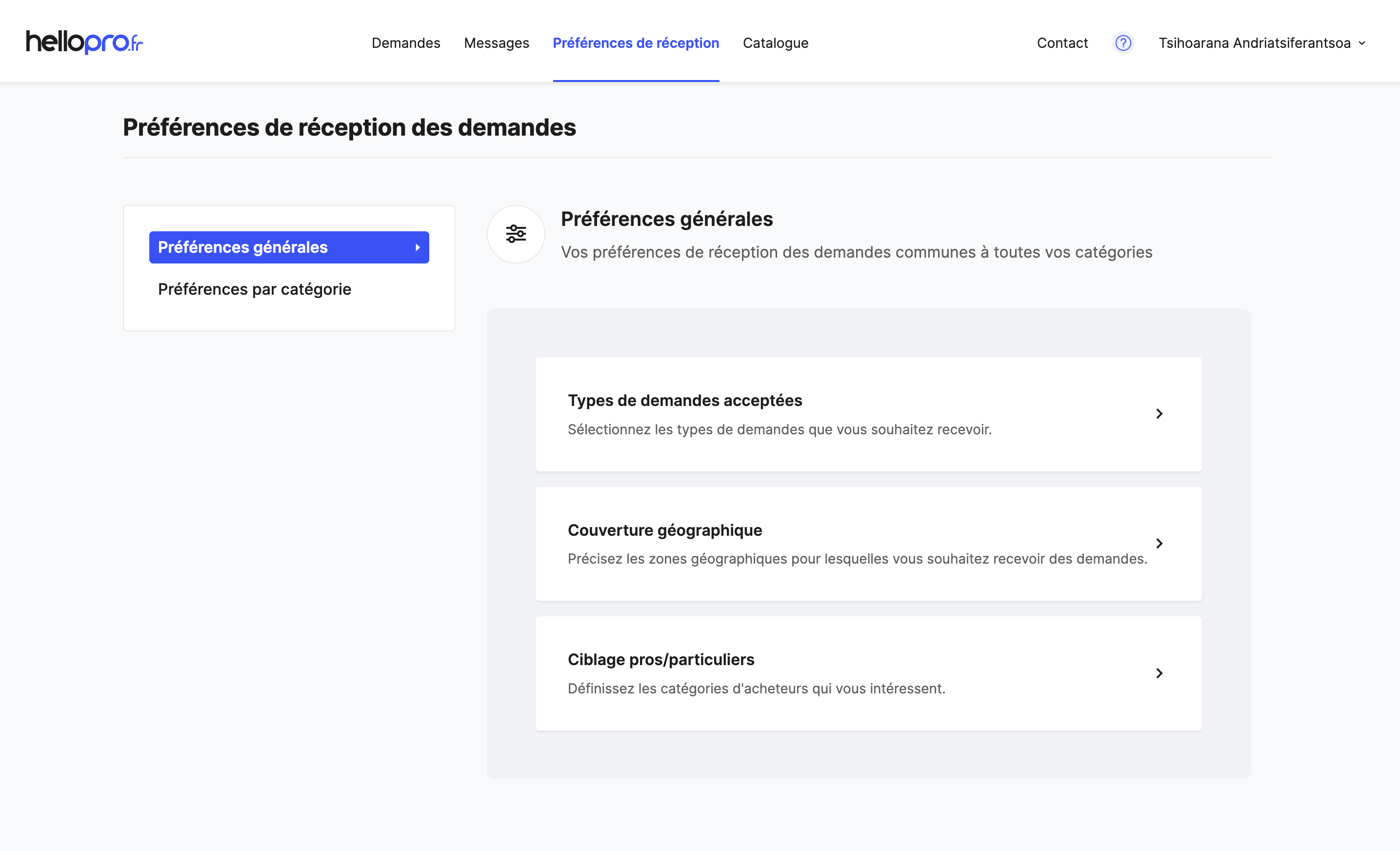Image resolution: width=1400 pixels, height=851 pixels.
Task: Click the page title Préférences de réception des demandes
Action: [349, 127]
